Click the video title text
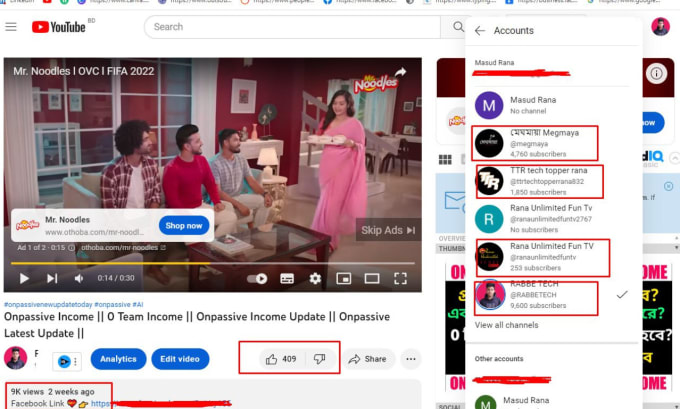The image size is (680, 409). pyautogui.click(x=197, y=325)
